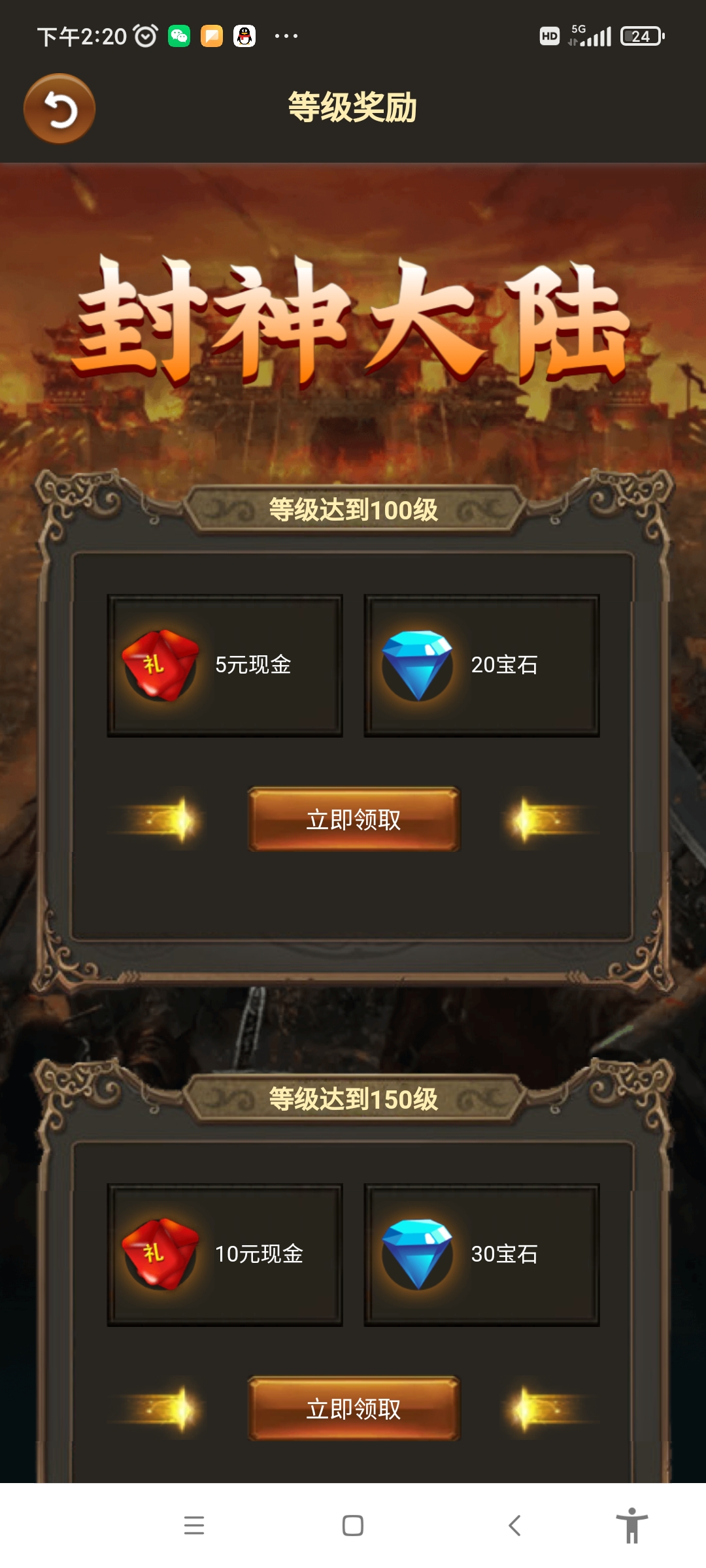This screenshot has width=706, height=1568.
Task: Open Android recent apps menu icon
Action: (194, 1526)
